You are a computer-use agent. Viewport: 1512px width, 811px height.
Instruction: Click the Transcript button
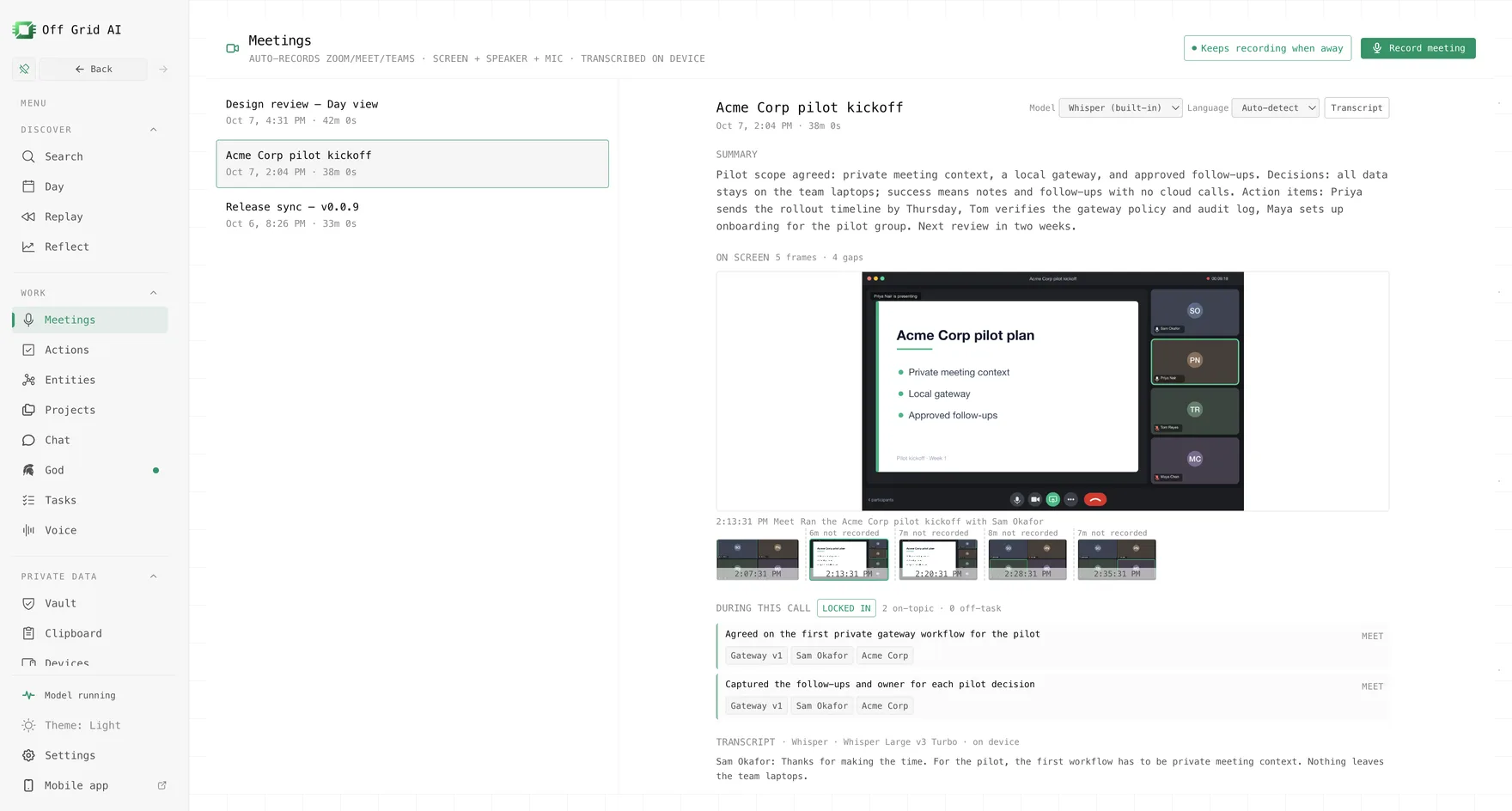click(x=1357, y=107)
